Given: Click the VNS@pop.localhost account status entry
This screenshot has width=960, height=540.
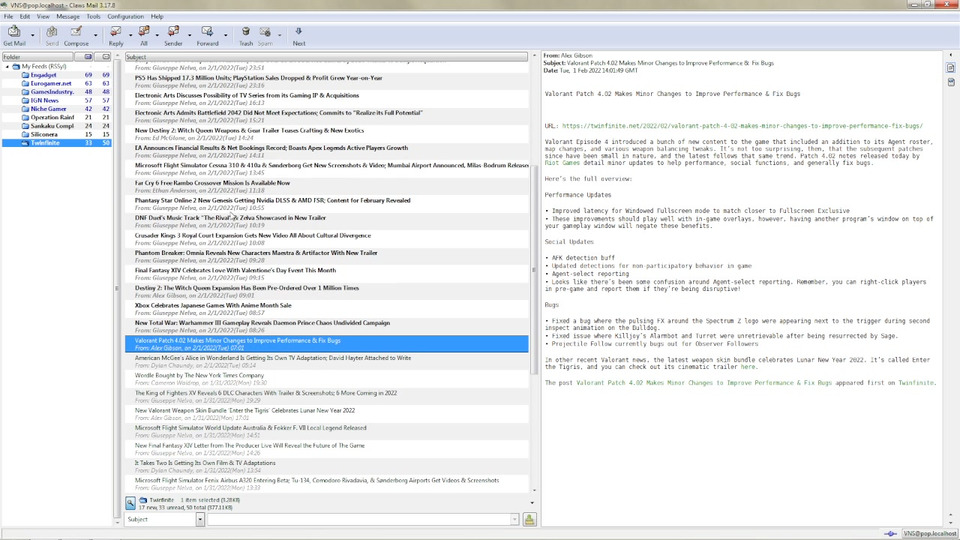Looking at the screenshot, I should click(930, 534).
